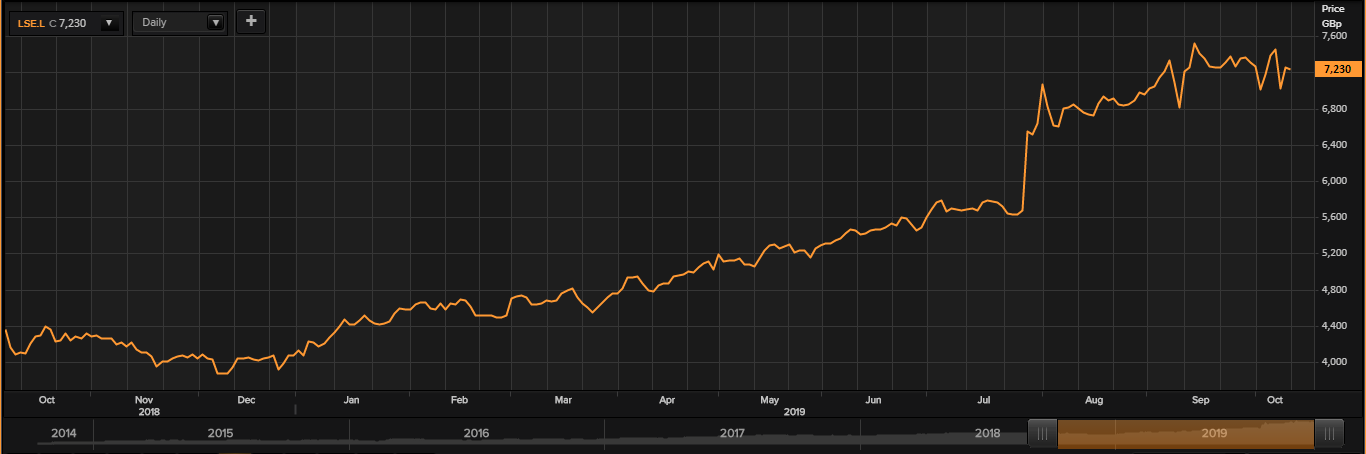Jump to 2018 in the timeline navigator
1366x454 pixels.
tap(988, 434)
